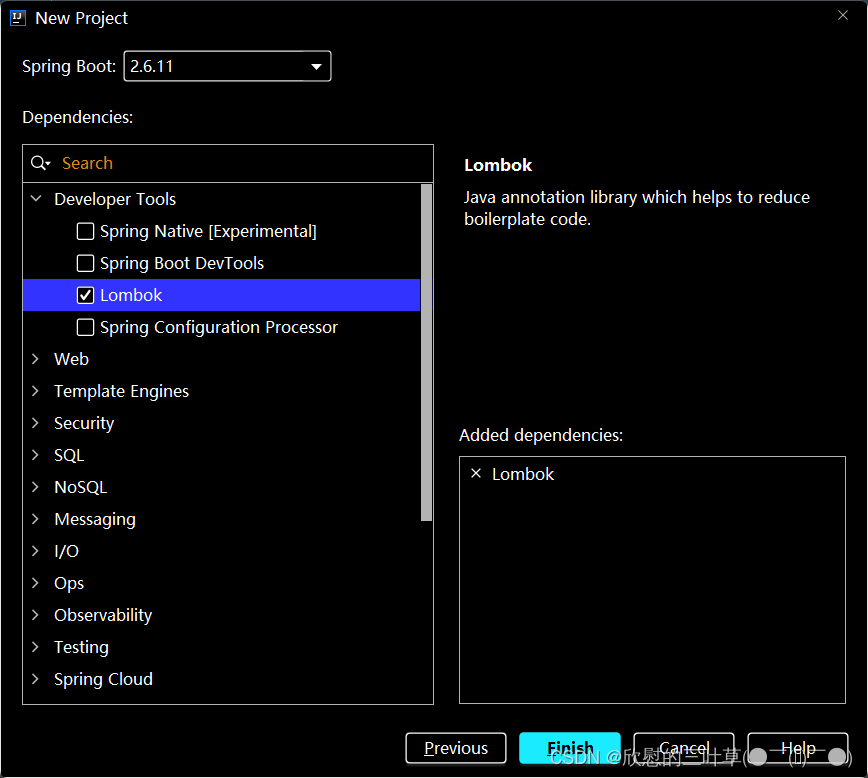Click the Spring Configuration Processor label
This screenshot has width=868, height=778.
pos(219,328)
